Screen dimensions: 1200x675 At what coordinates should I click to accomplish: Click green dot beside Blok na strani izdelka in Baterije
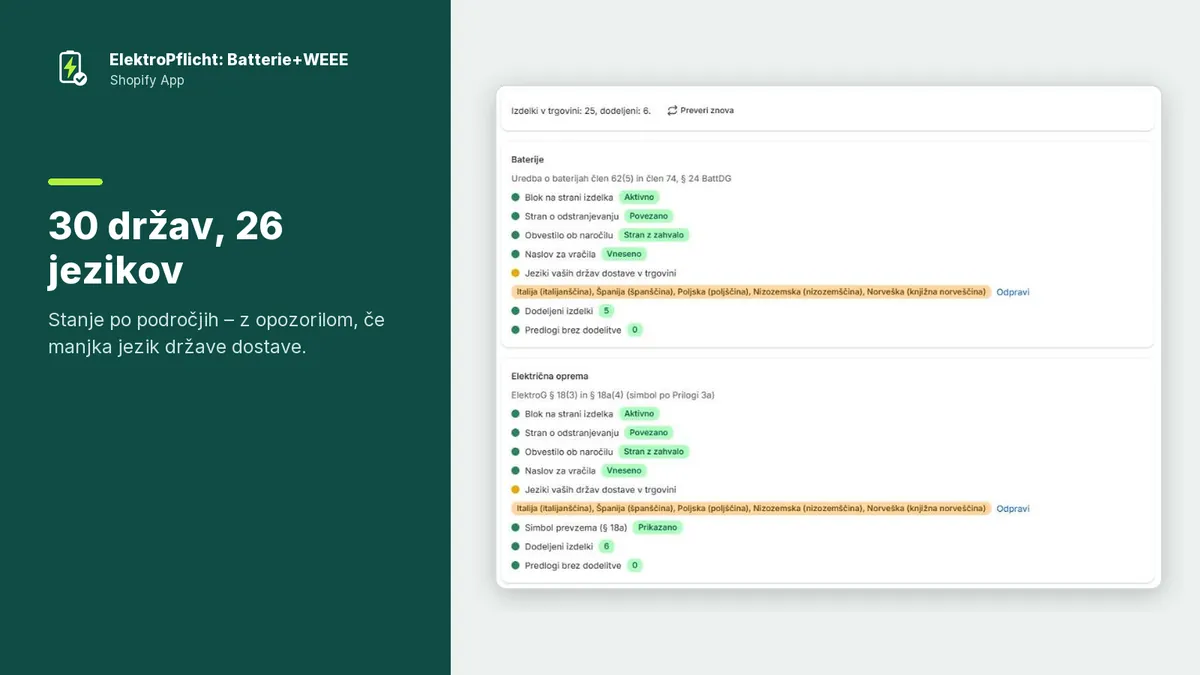pos(516,198)
